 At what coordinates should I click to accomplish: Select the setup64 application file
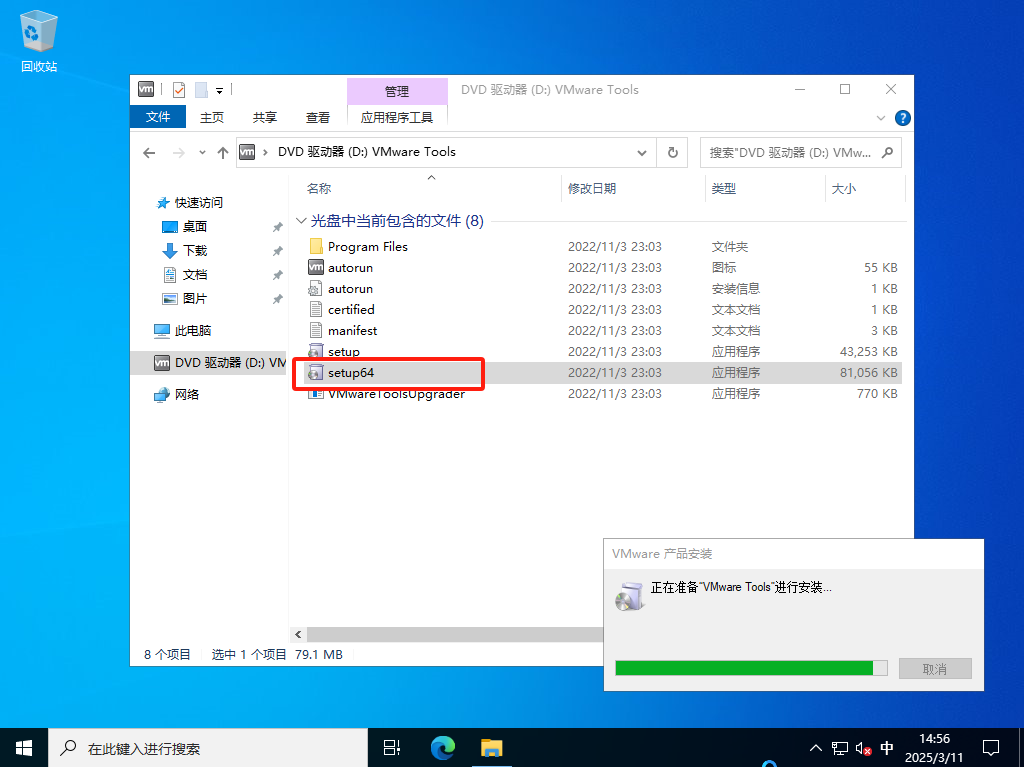click(351, 372)
